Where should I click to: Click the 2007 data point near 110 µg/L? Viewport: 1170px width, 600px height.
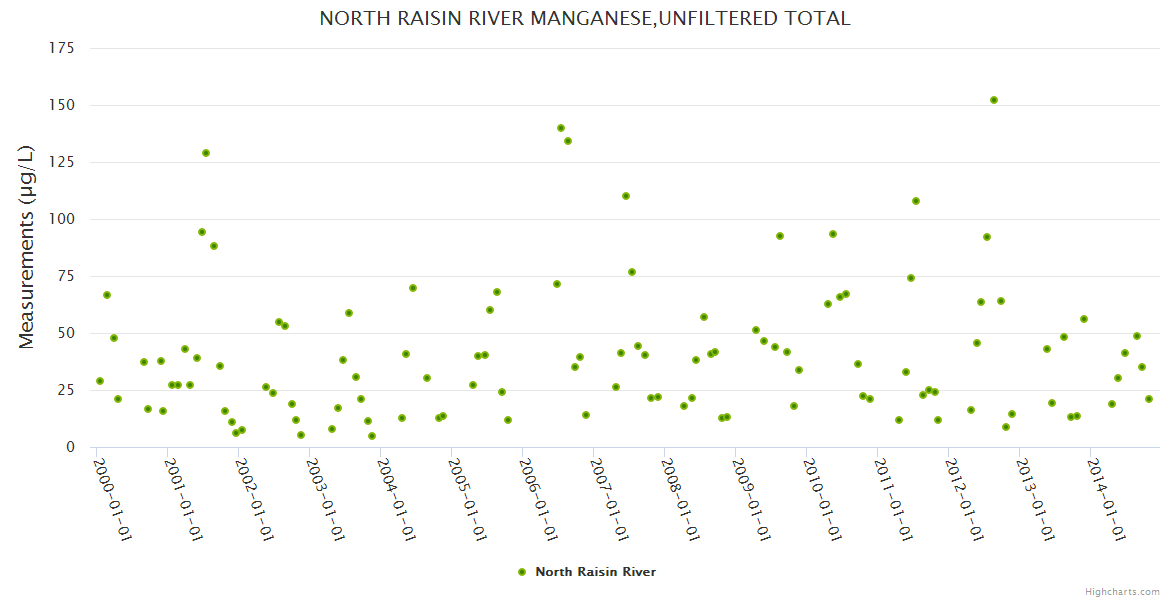click(626, 196)
